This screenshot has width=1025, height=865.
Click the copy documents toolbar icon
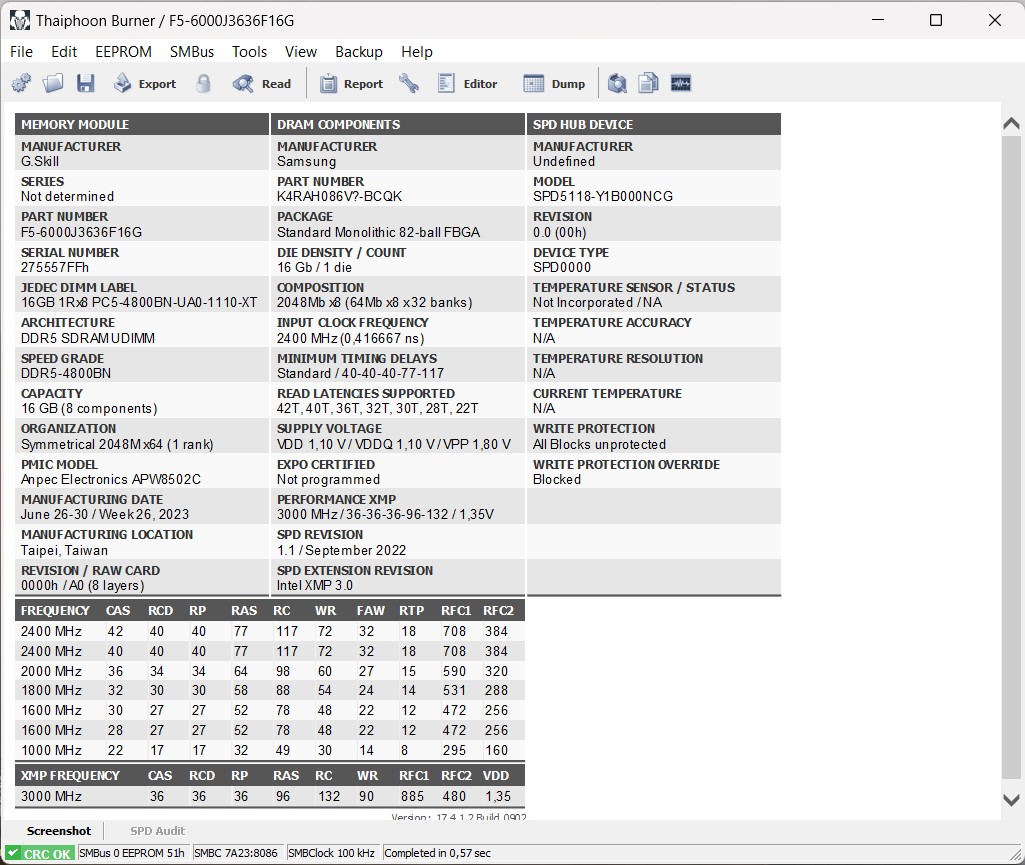point(648,83)
